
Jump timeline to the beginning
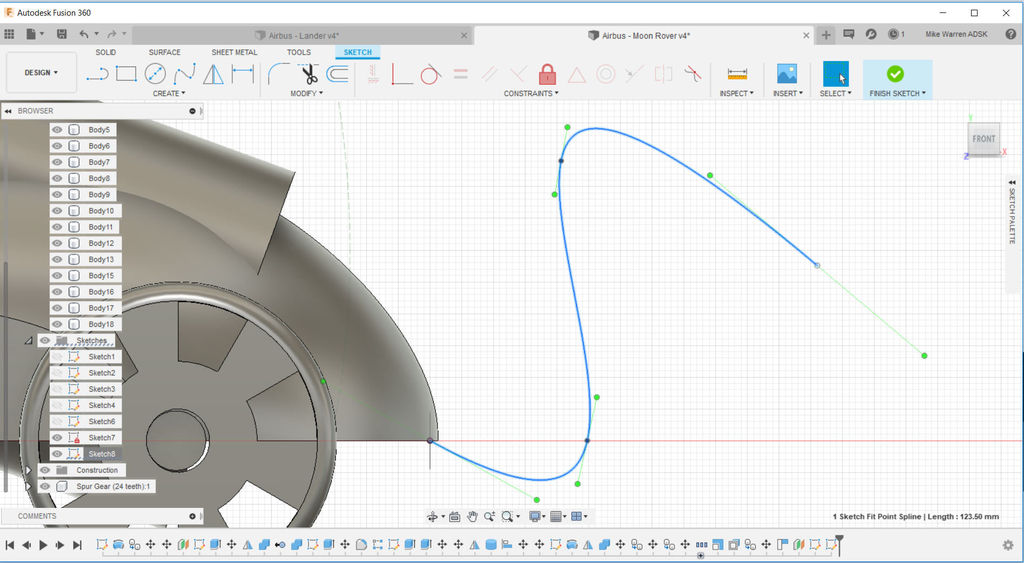pyautogui.click(x=10, y=545)
